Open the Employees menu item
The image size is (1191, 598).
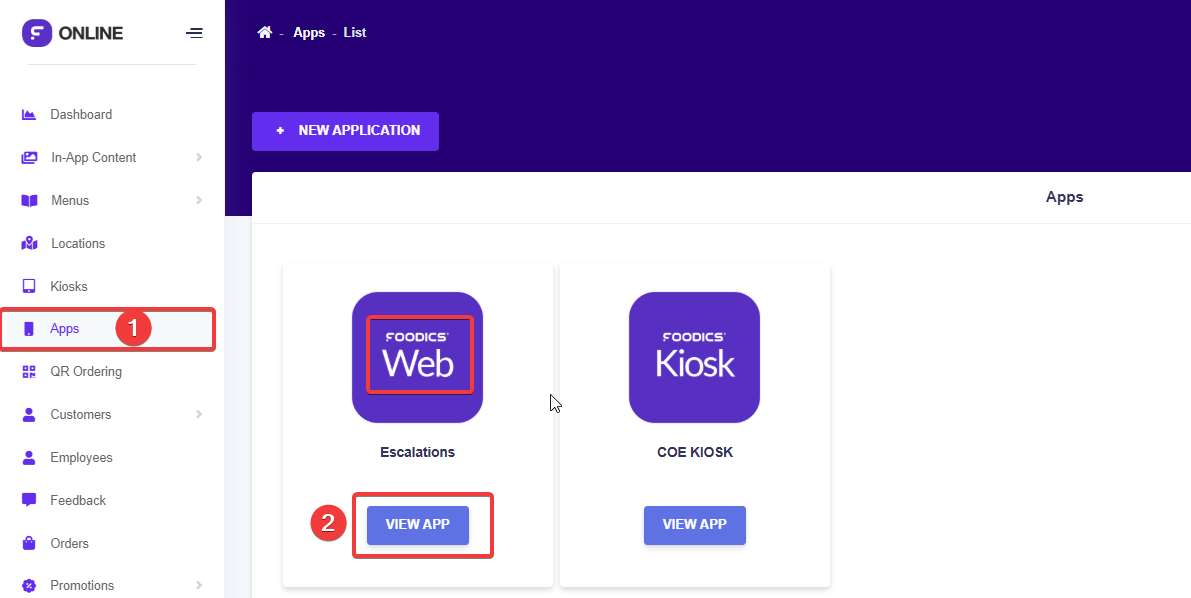pos(81,458)
